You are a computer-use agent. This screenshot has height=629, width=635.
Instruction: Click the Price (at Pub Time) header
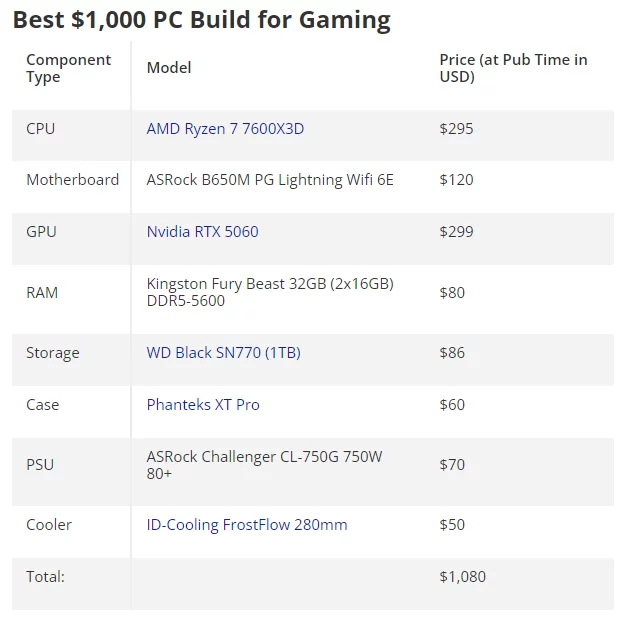coord(513,68)
